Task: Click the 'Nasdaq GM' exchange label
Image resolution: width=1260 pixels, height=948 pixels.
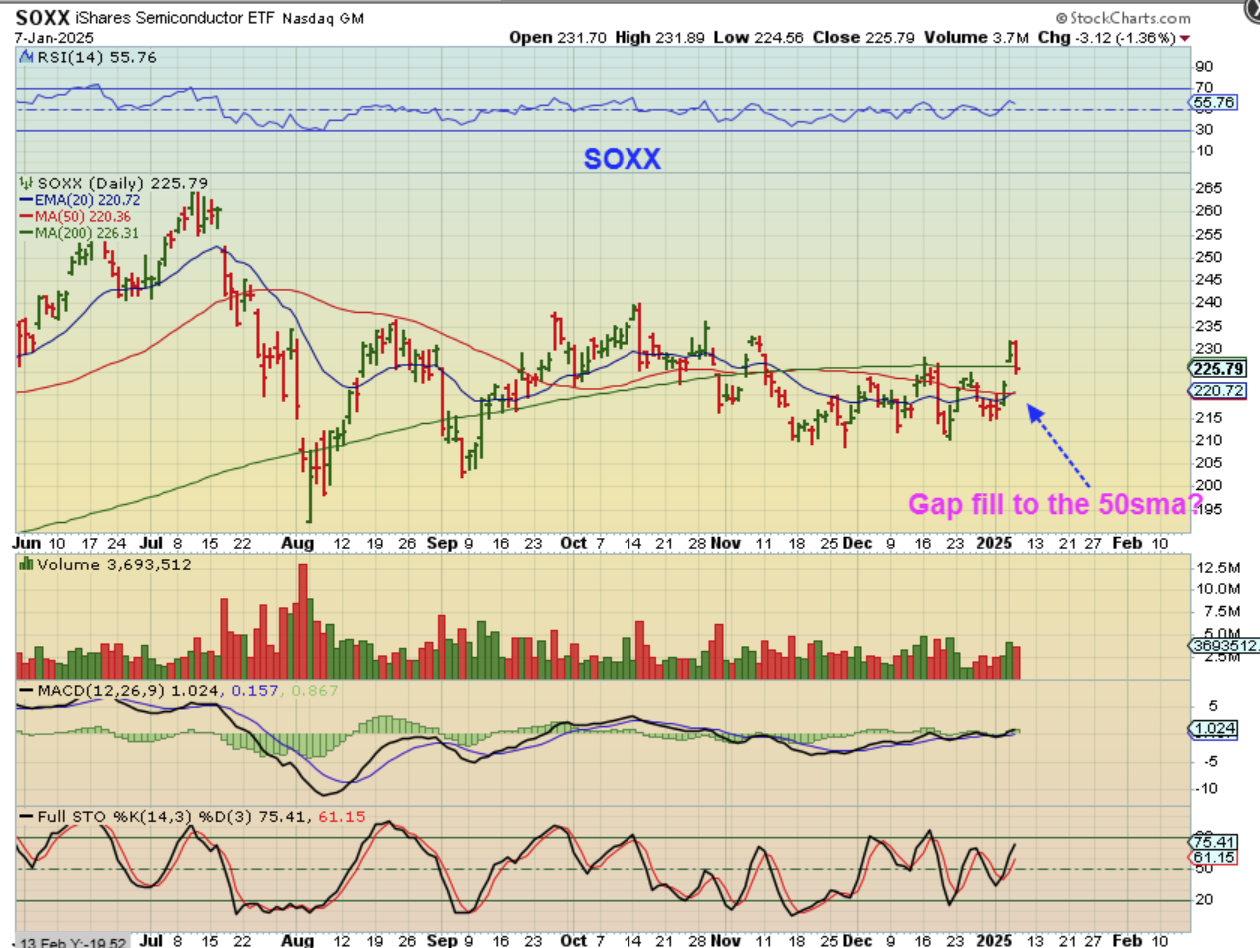Action: pyautogui.click(x=323, y=19)
